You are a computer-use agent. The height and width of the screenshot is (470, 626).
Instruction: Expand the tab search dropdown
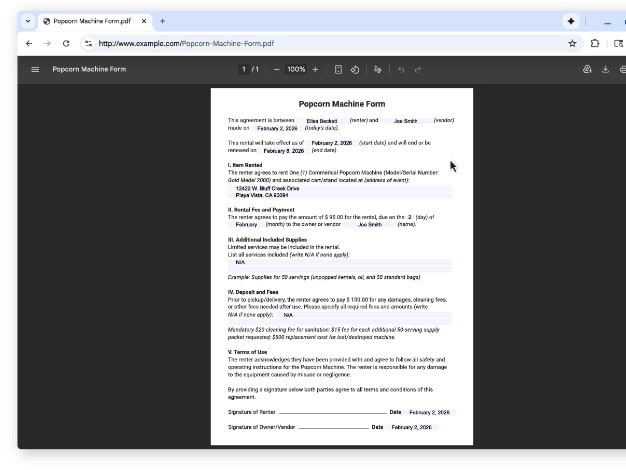tap(27, 20)
